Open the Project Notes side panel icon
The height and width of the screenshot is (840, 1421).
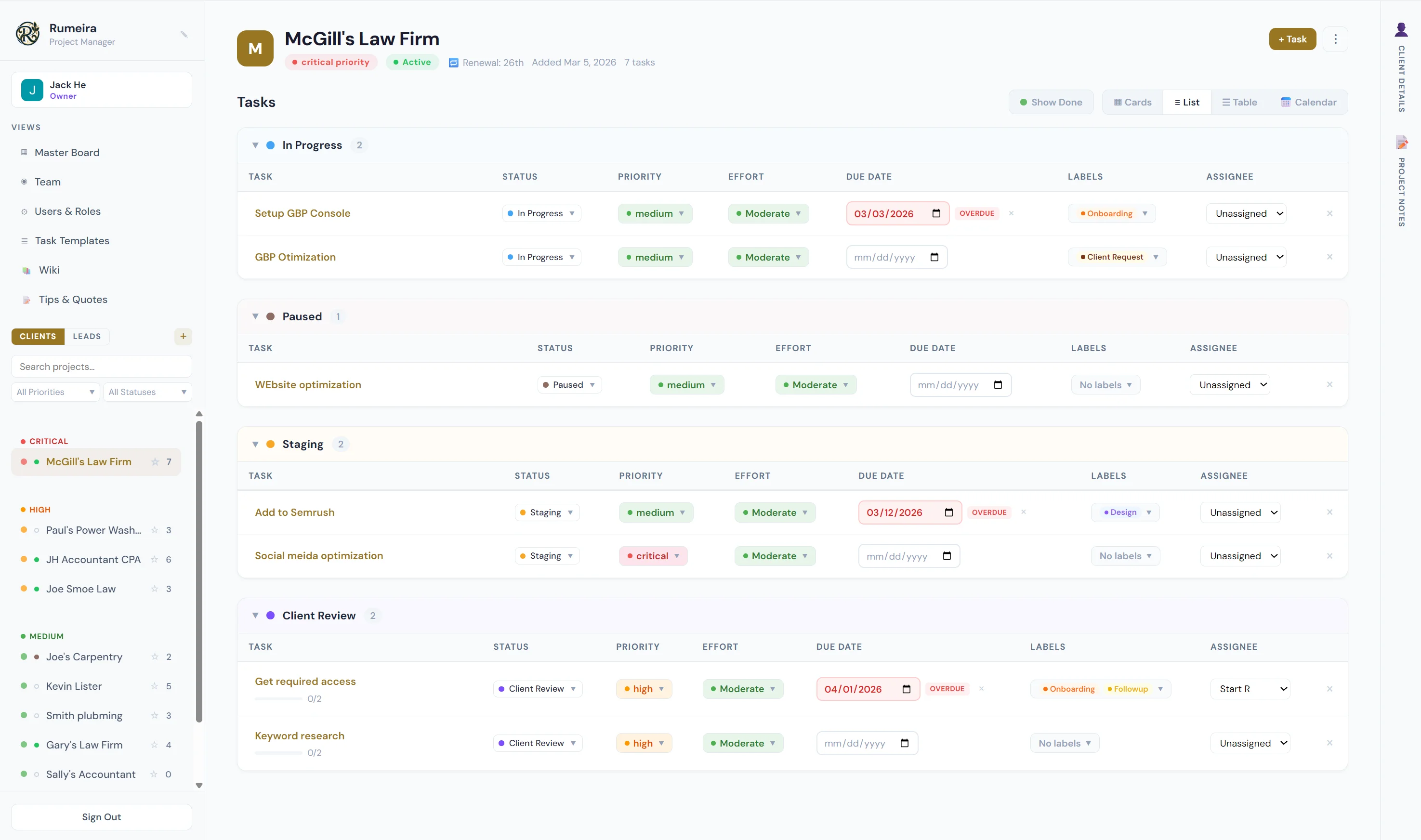point(1401,142)
